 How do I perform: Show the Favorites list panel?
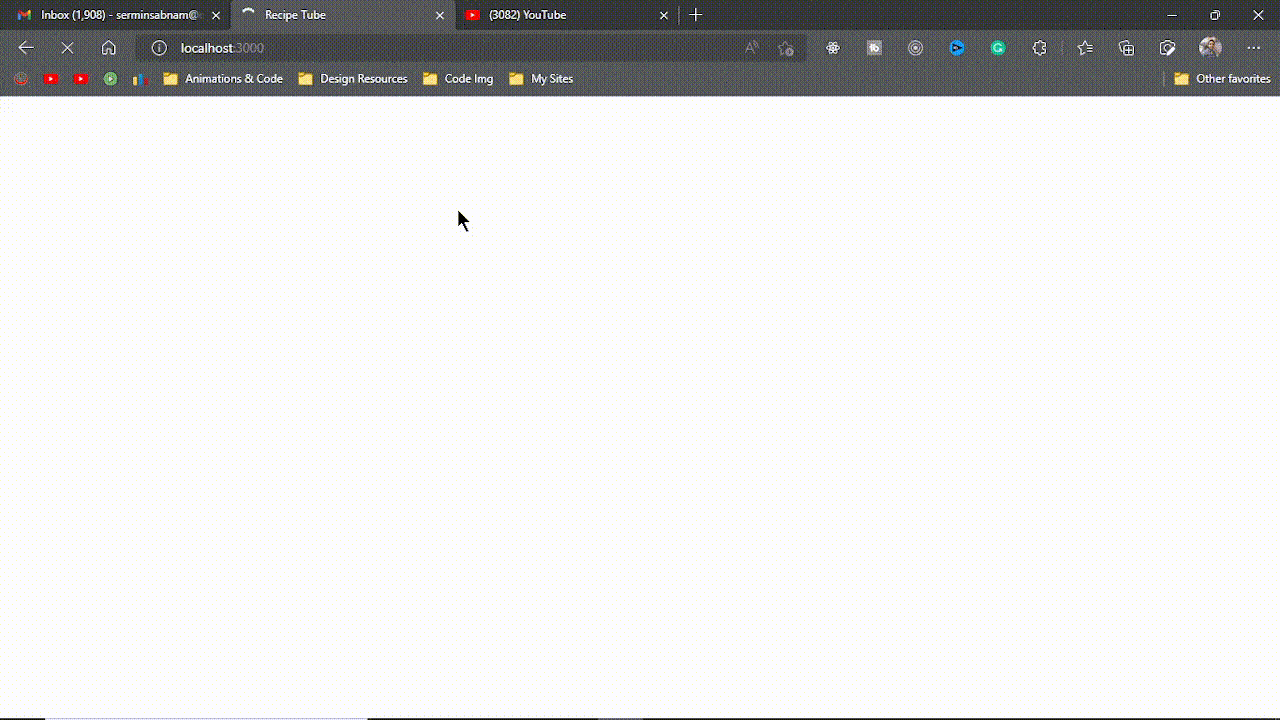[1085, 48]
